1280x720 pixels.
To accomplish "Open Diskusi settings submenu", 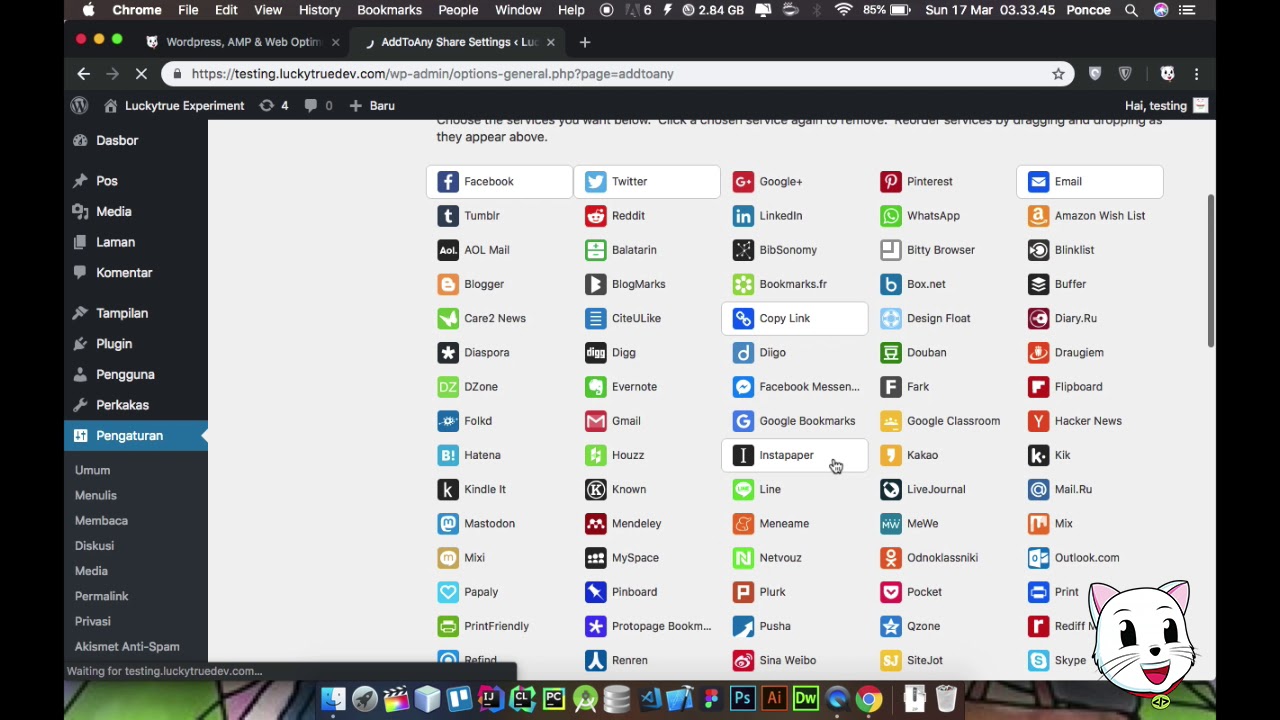I will click(x=94, y=546).
